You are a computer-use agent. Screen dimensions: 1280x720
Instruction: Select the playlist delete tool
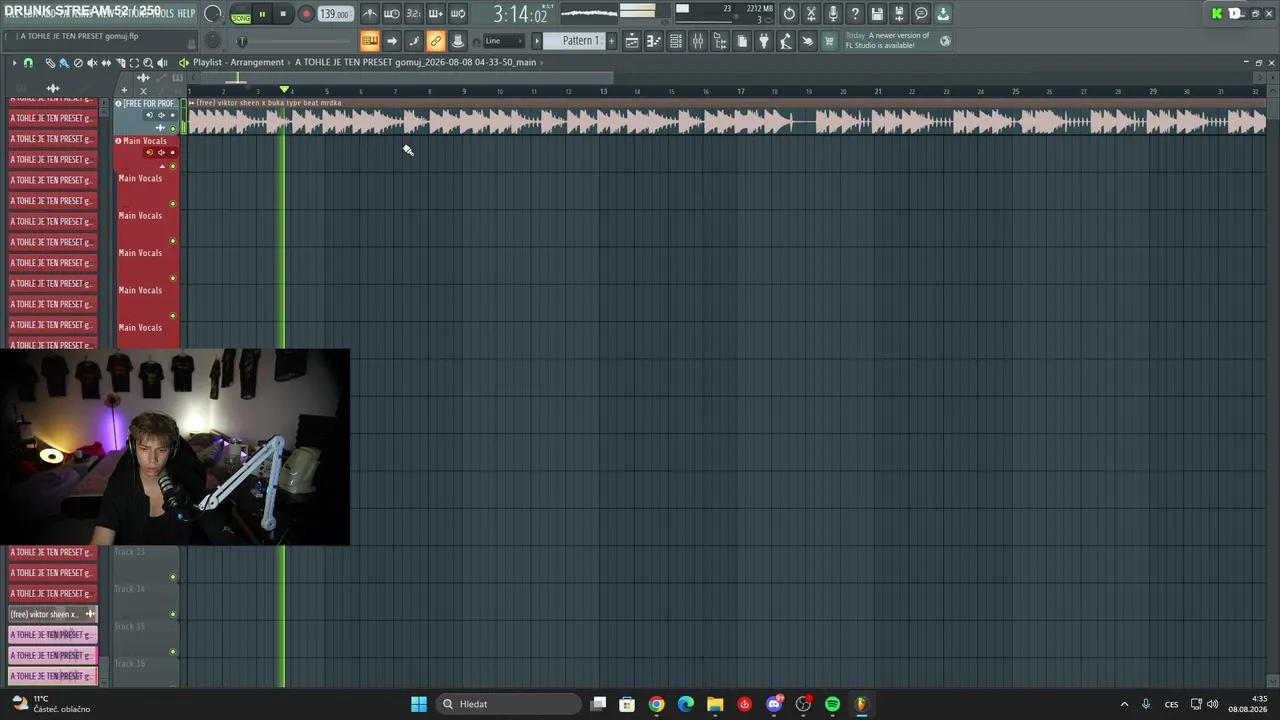click(x=78, y=63)
